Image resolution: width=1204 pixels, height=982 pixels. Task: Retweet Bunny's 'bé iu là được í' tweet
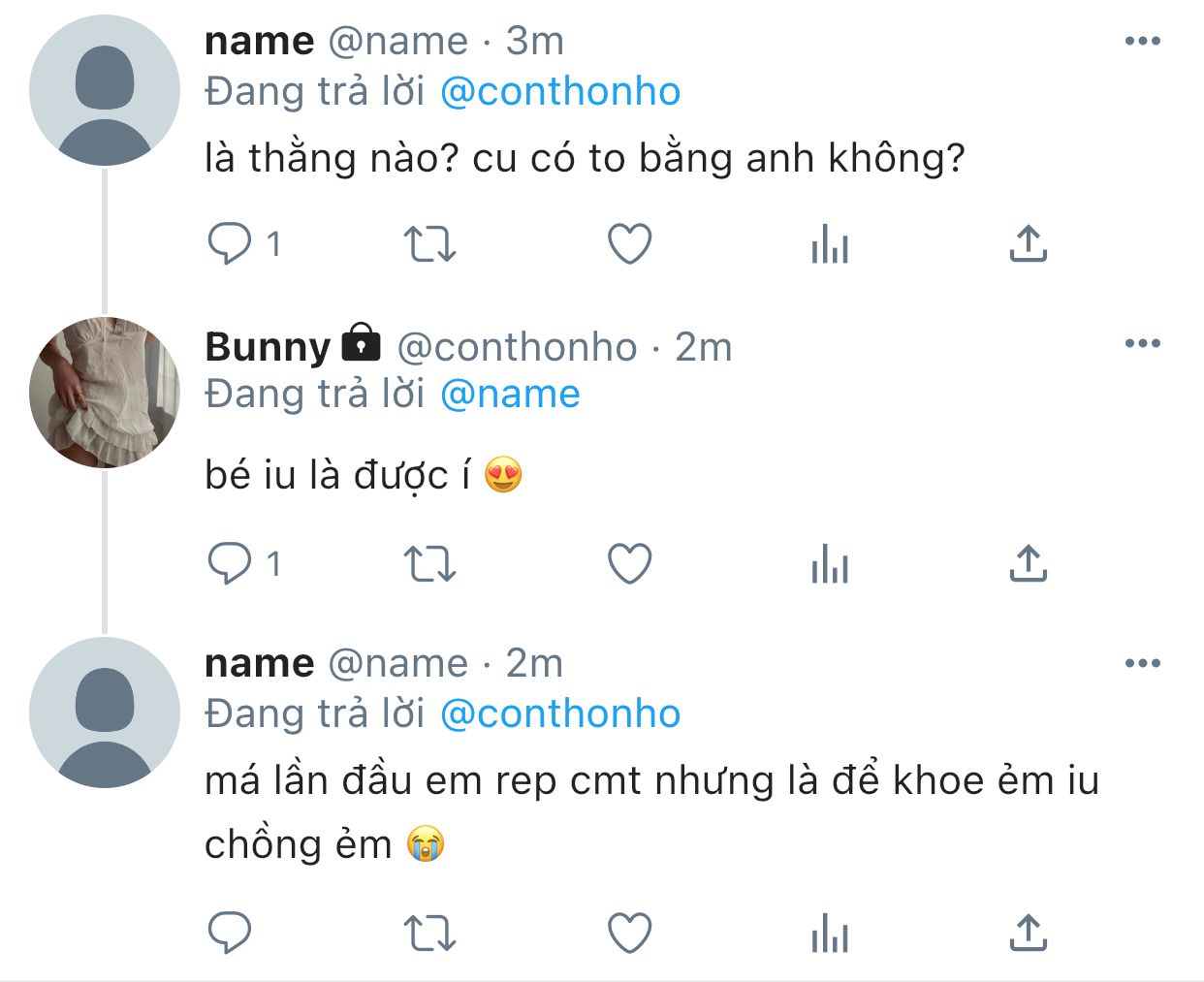[428, 563]
